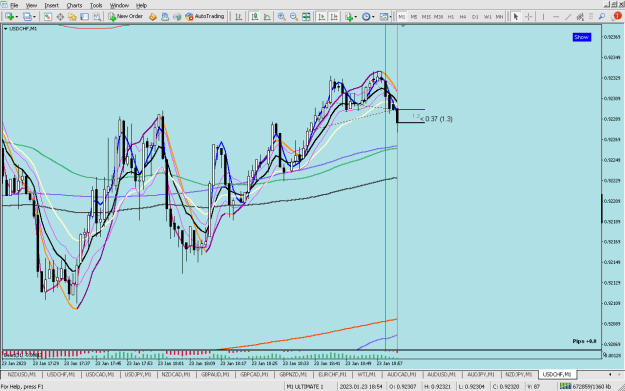The image size is (625, 391).
Task: Open search with magnifier icon
Action: tap(602, 17)
